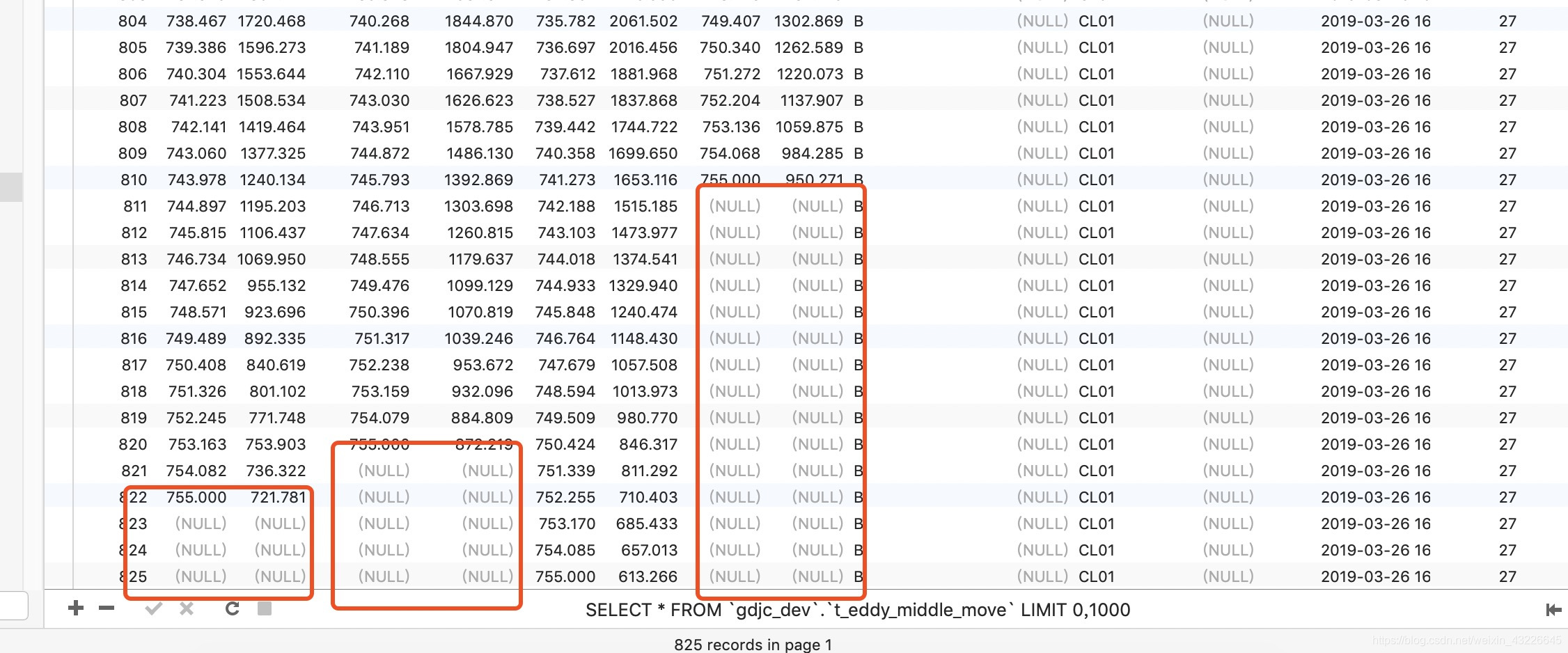Viewport: 1568px width, 653px height.
Task: Click value 2061.502
Action: (643, 21)
